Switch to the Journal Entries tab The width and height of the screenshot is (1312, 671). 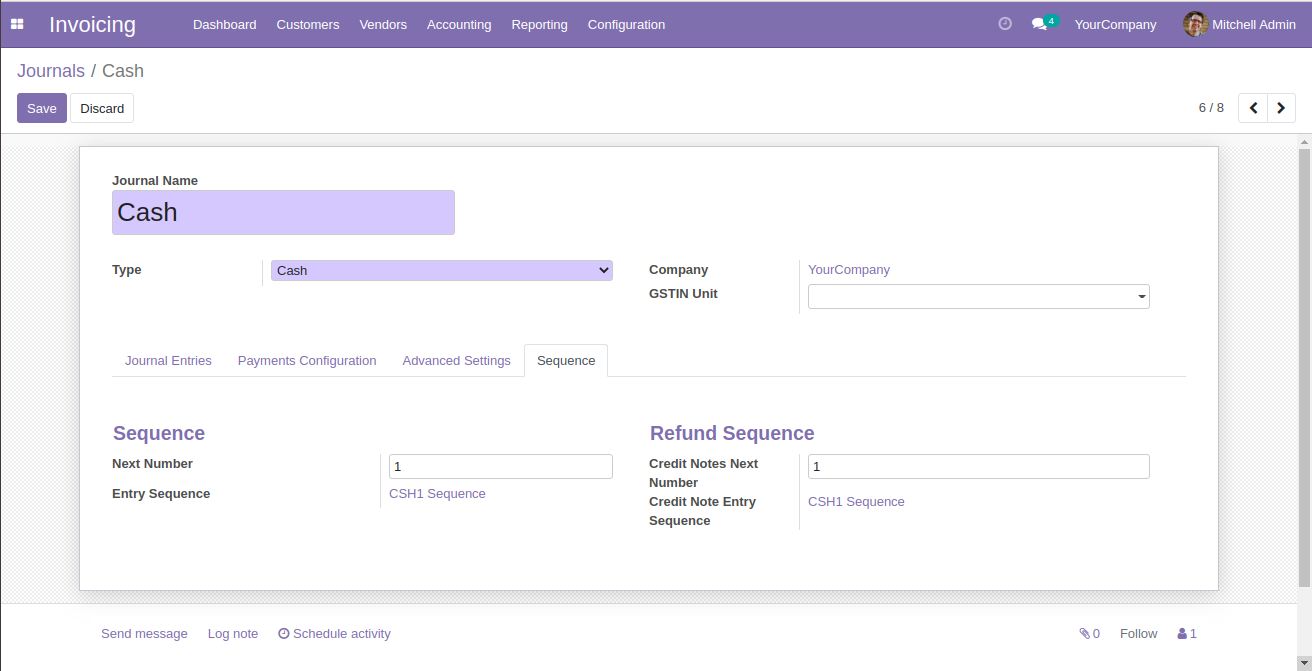click(168, 360)
